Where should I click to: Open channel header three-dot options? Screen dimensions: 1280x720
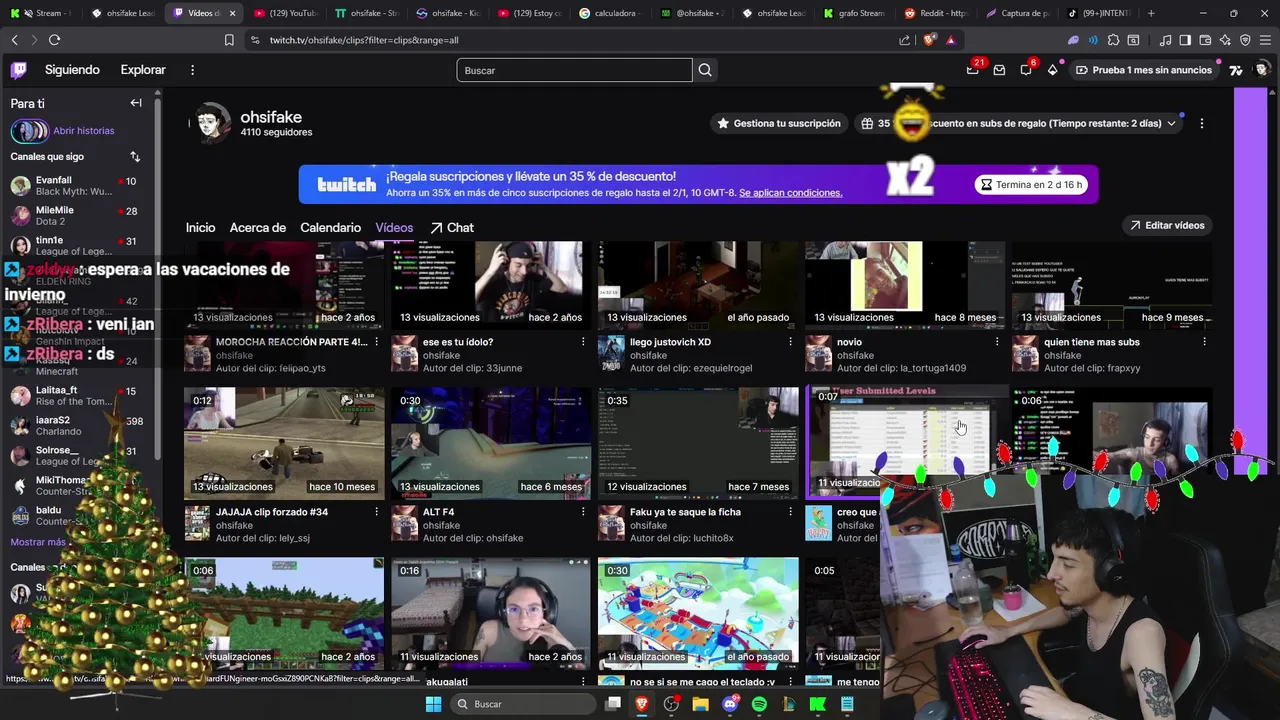[x=1202, y=124]
